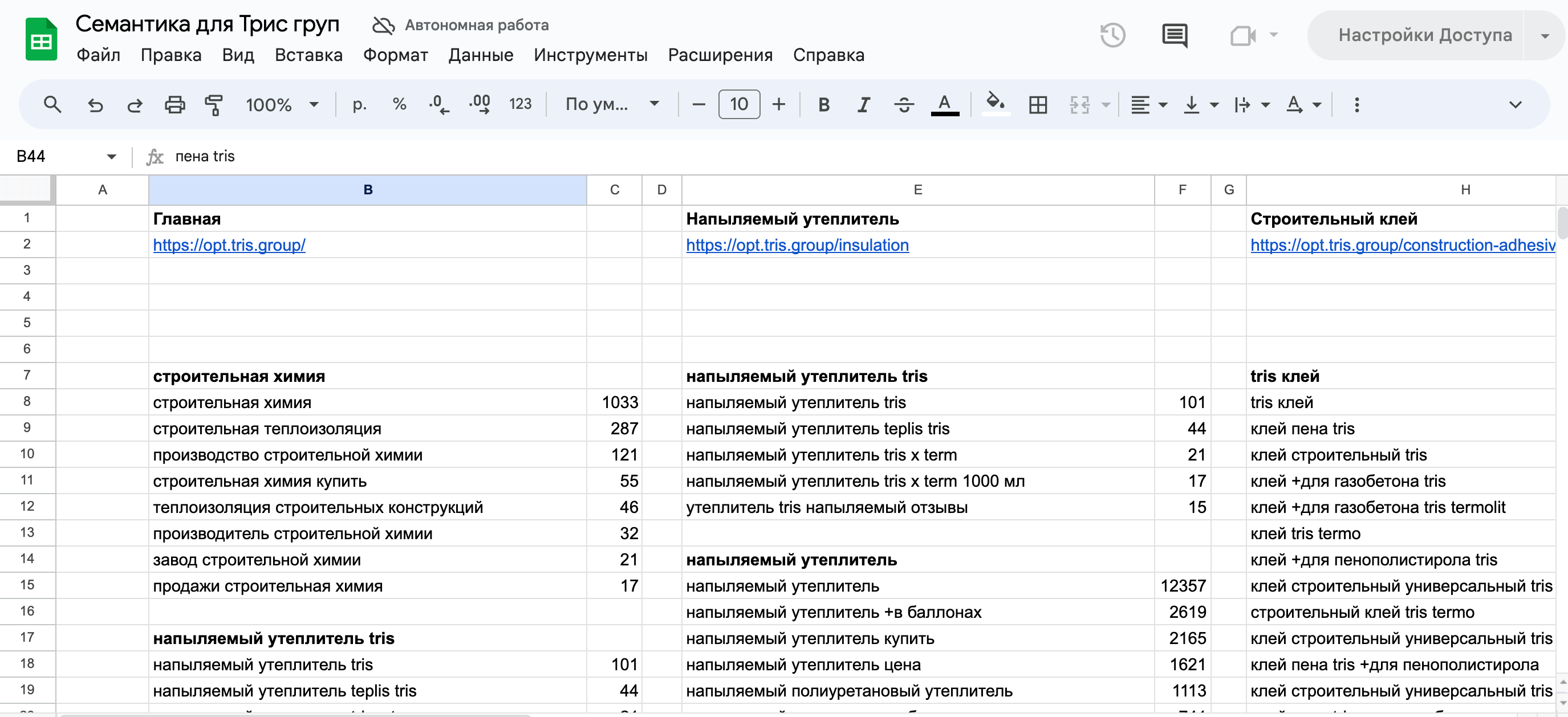The height and width of the screenshot is (717, 1568).
Task: Open the Расширения menu
Action: point(720,55)
